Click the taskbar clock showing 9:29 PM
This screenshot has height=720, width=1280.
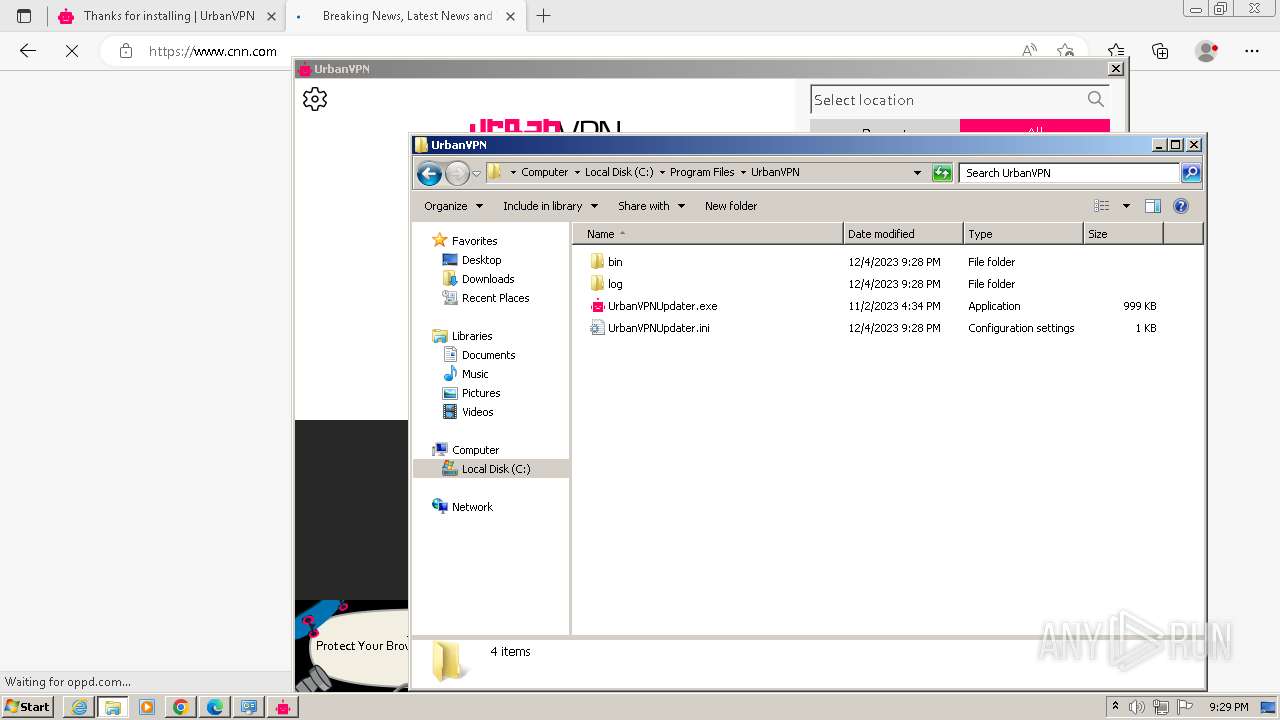(x=1228, y=707)
